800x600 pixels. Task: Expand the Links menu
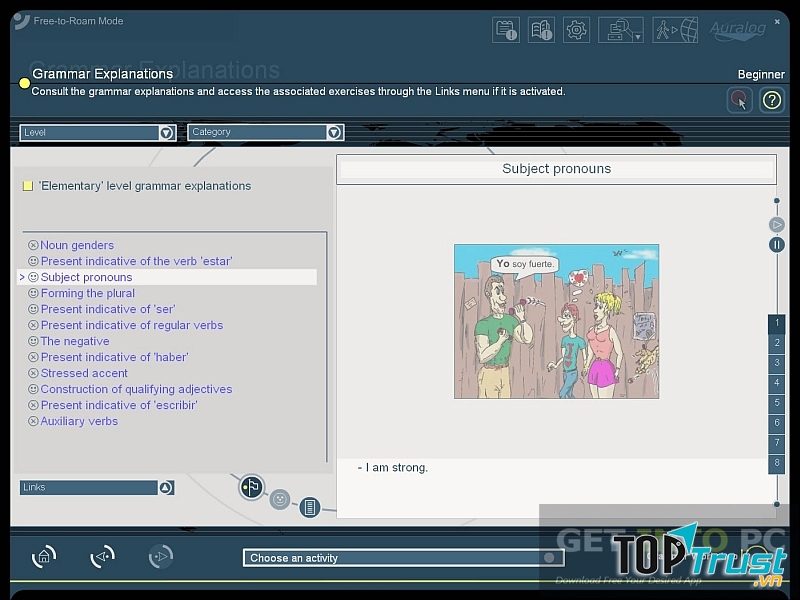pyautogui.click(x=166, y=487)
